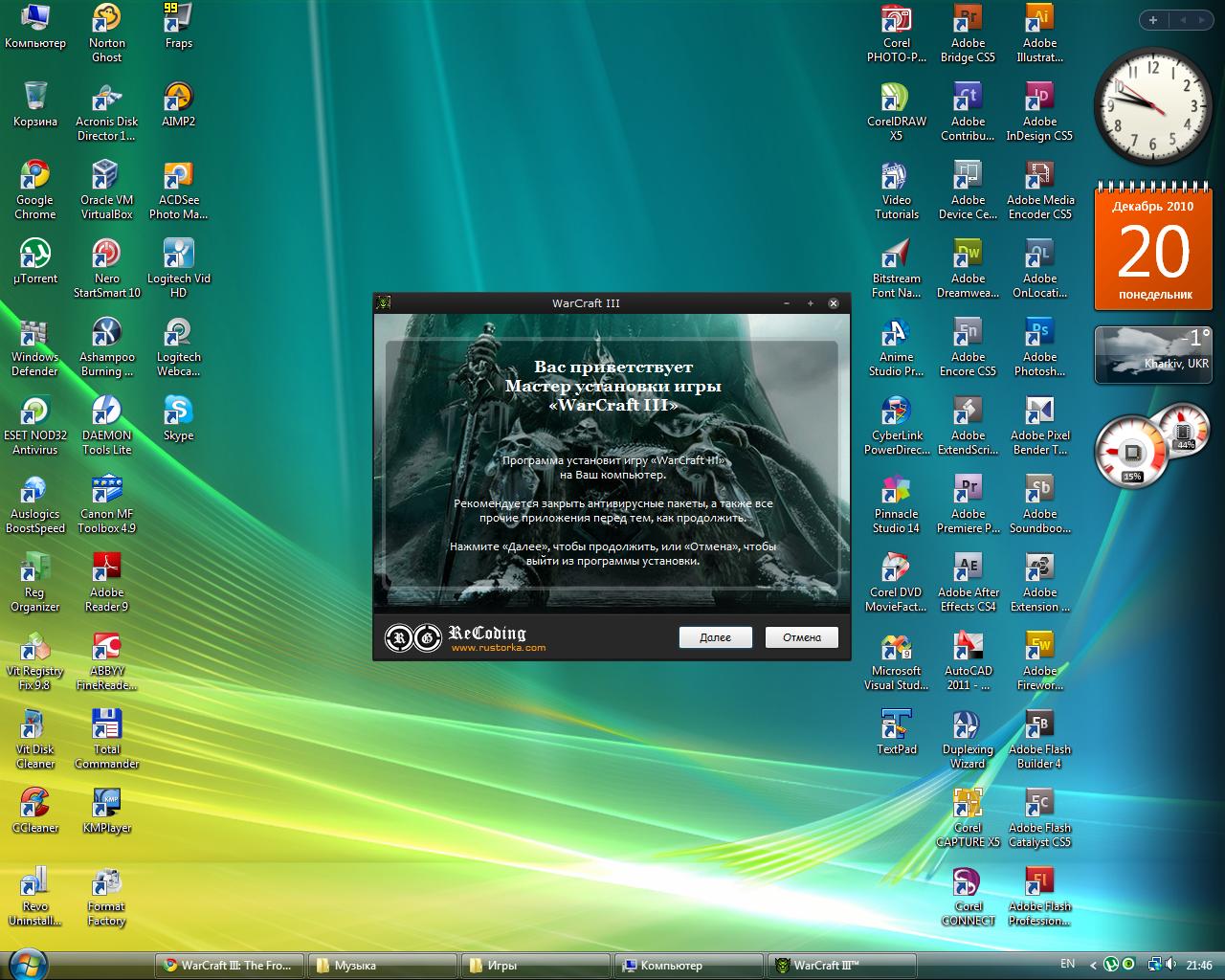Switch to the Музыка taskbar window
The height and width of the screenshot is (980, 1225).
pyautogui.click(x=381, y=966)
